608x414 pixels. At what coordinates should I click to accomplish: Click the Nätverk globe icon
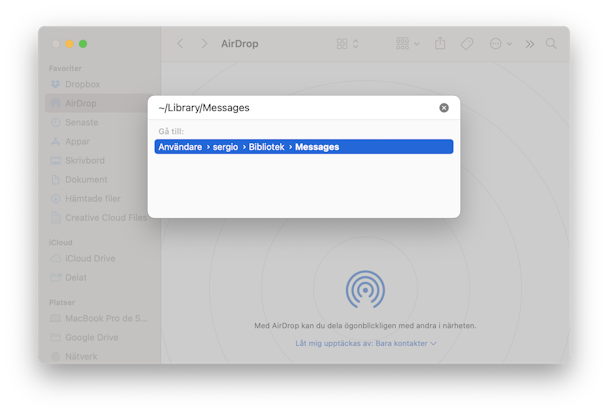pos(56,356)
